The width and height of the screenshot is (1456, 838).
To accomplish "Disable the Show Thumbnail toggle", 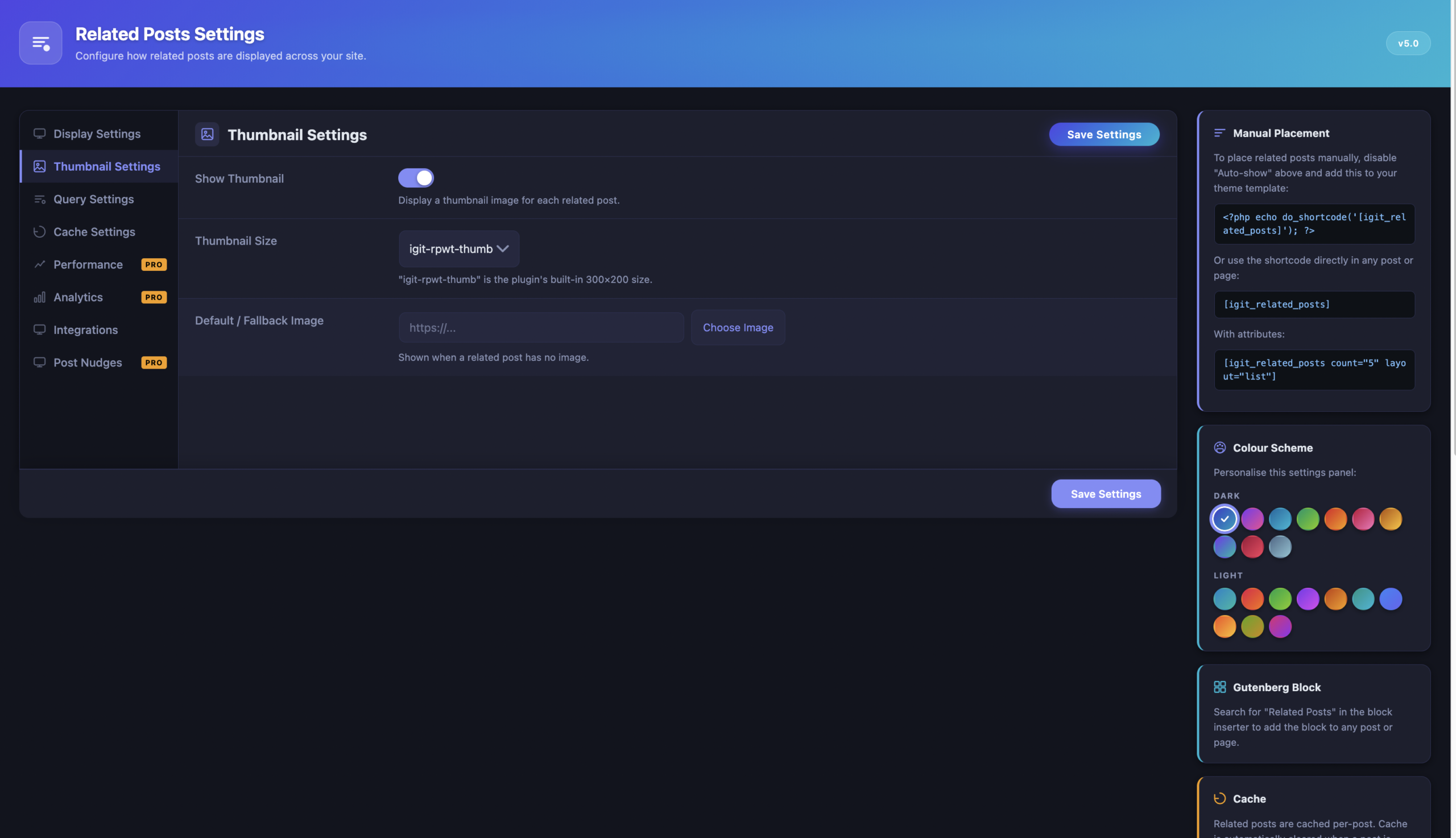I will click(415, 178).
